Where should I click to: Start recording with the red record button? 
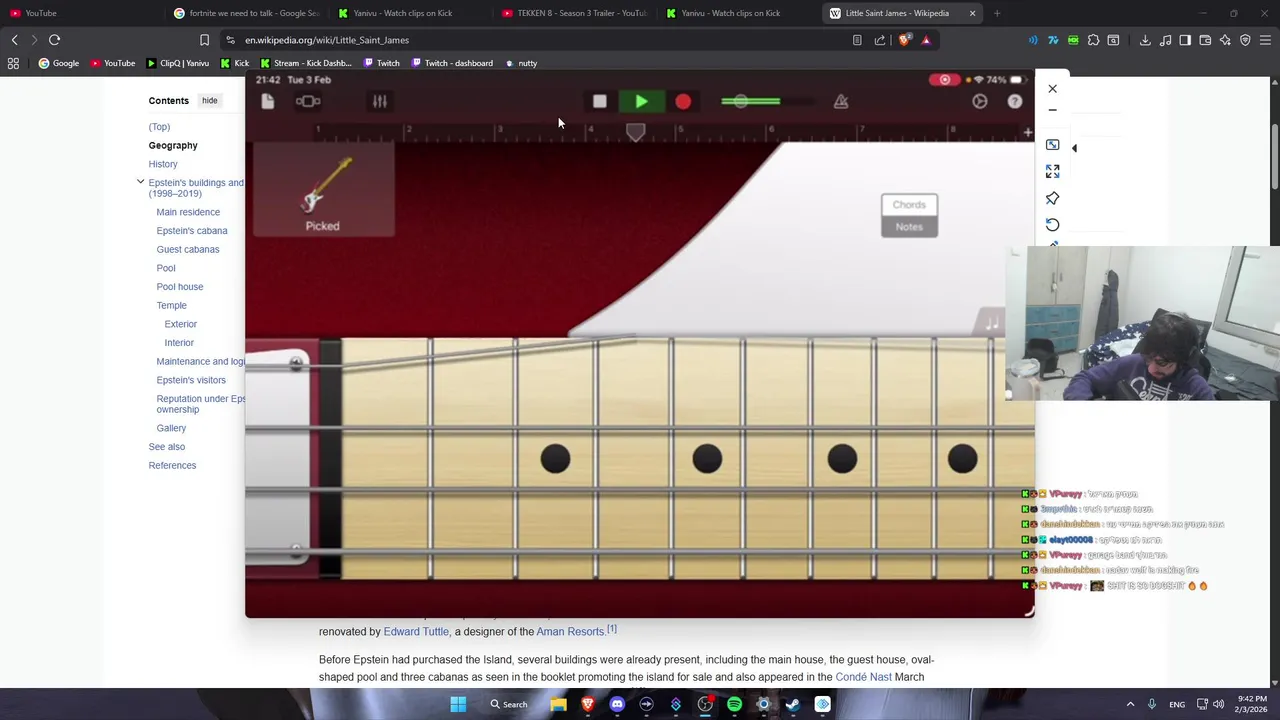click(x=683, y=101)
